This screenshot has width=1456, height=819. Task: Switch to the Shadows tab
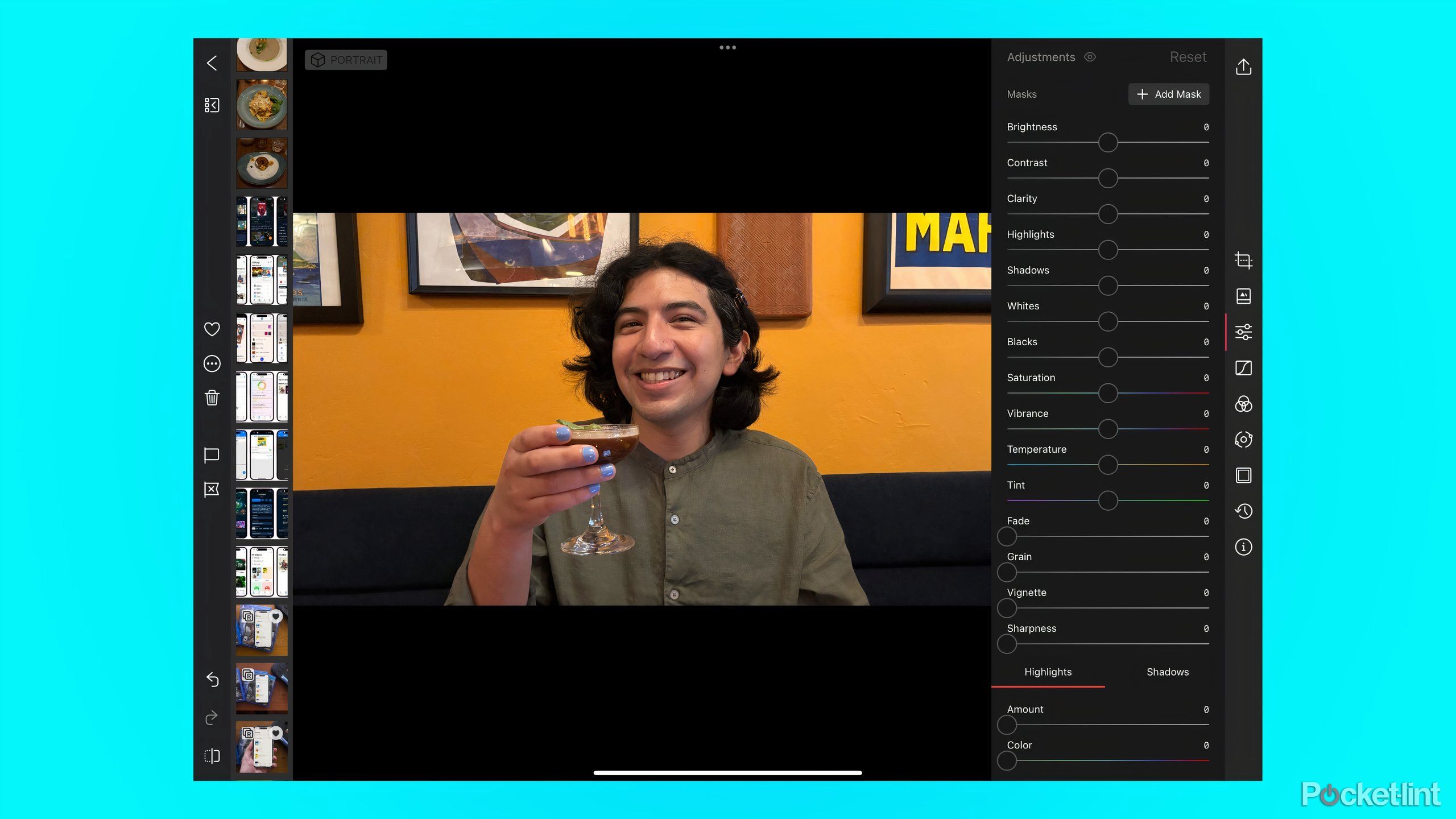pyautogui.click(x=1167, y=671)
